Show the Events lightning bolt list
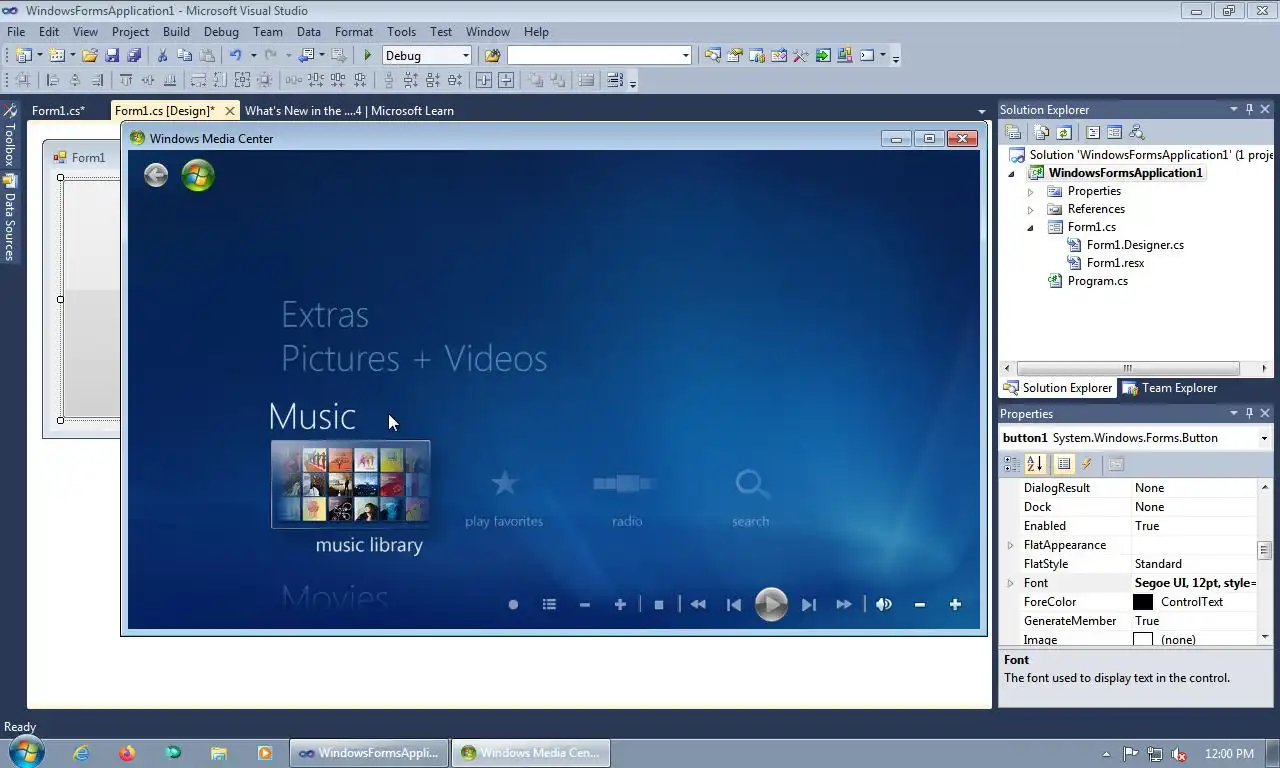Screen dimensions: 1280x768 coord(1087,464)
